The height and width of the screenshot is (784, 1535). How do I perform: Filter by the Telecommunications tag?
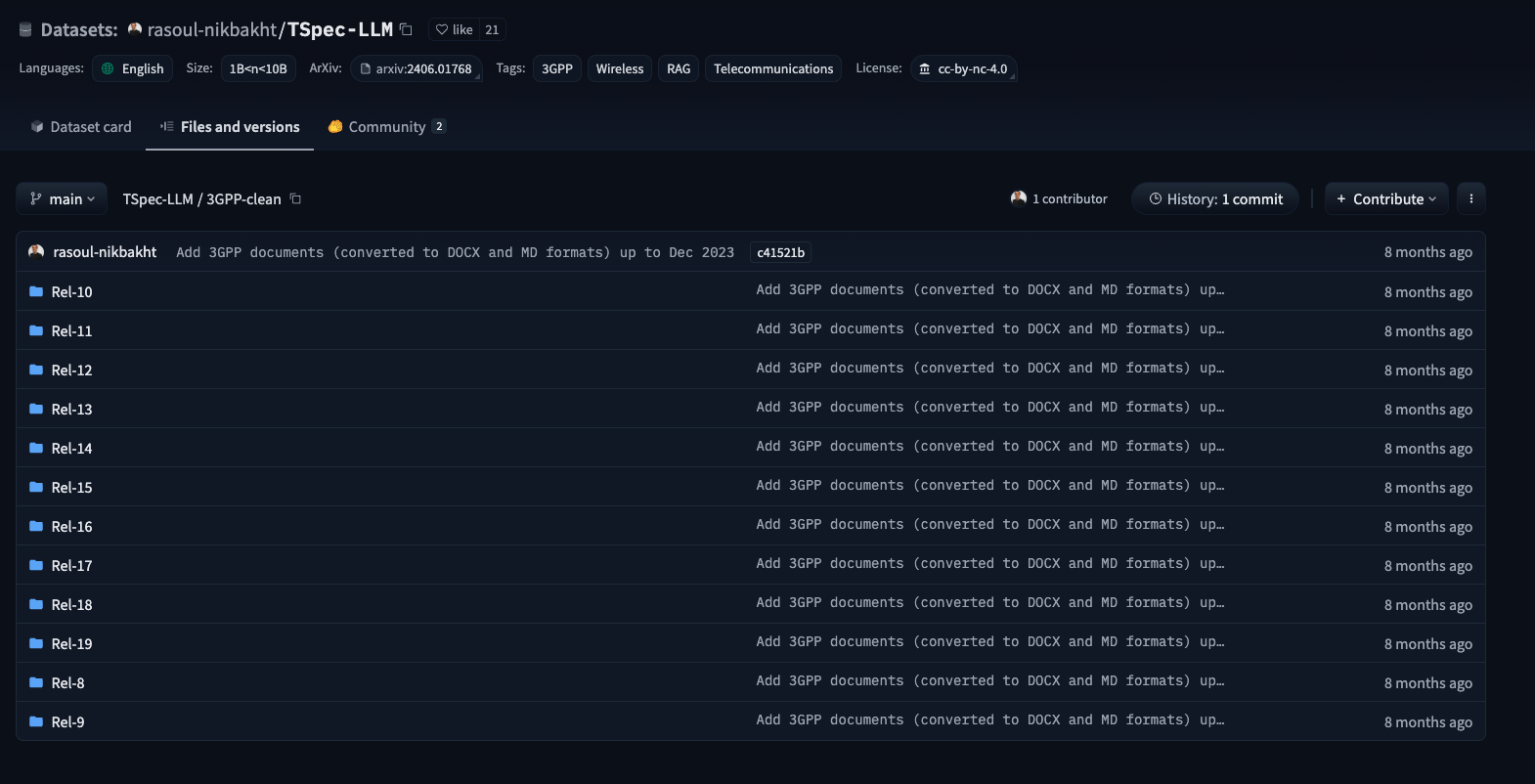tap(773, 68)
